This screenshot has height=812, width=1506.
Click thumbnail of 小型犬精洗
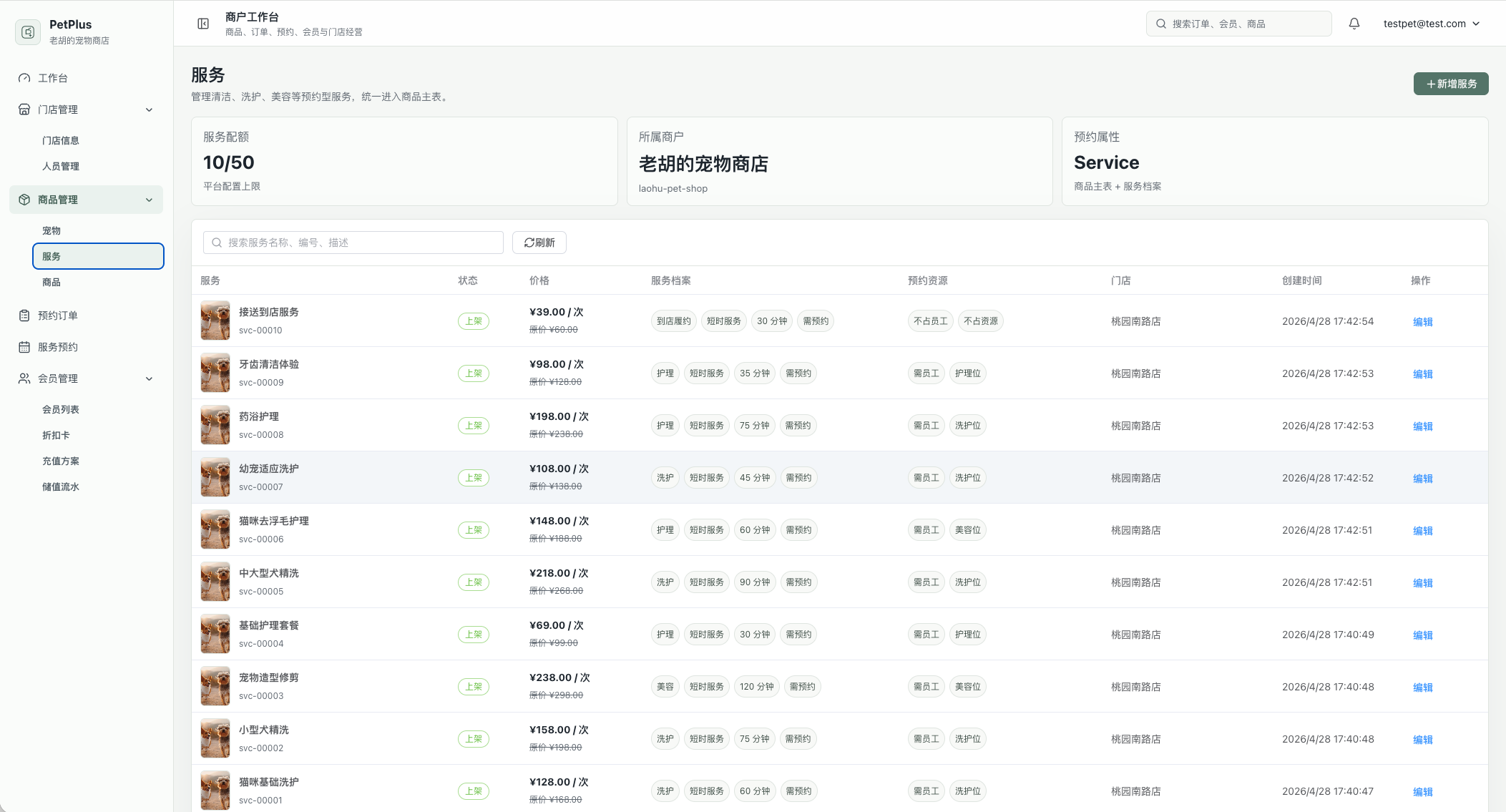(x=215, y=738)
